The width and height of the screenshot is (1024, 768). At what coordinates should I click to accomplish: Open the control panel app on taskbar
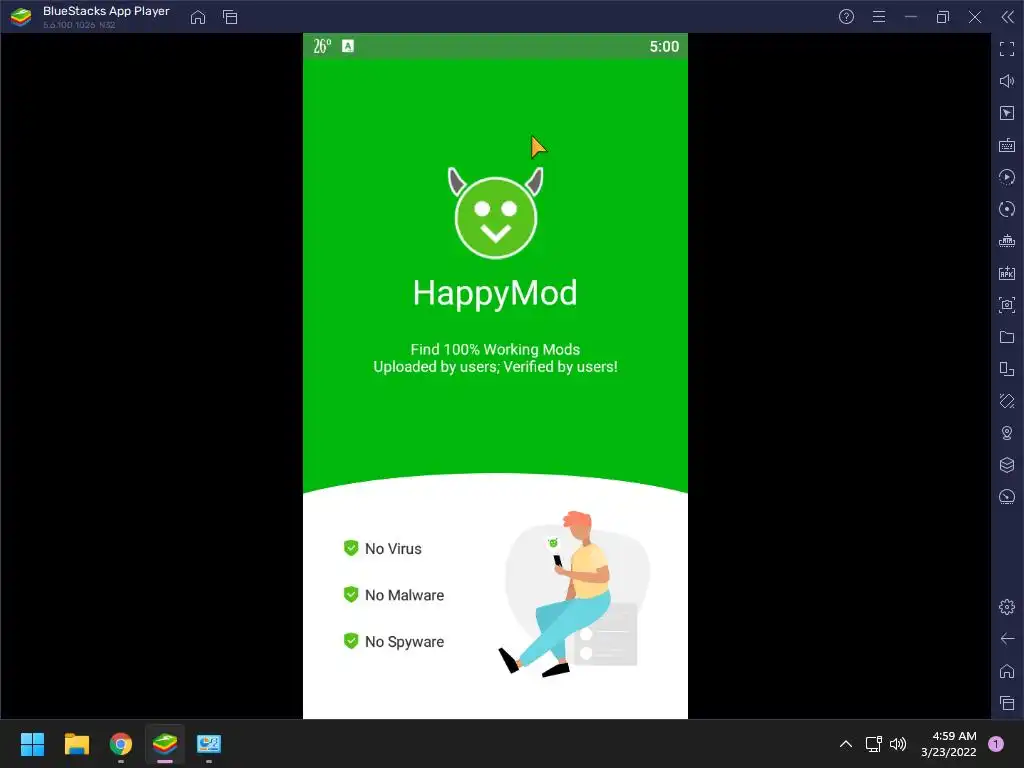[209, 744]
